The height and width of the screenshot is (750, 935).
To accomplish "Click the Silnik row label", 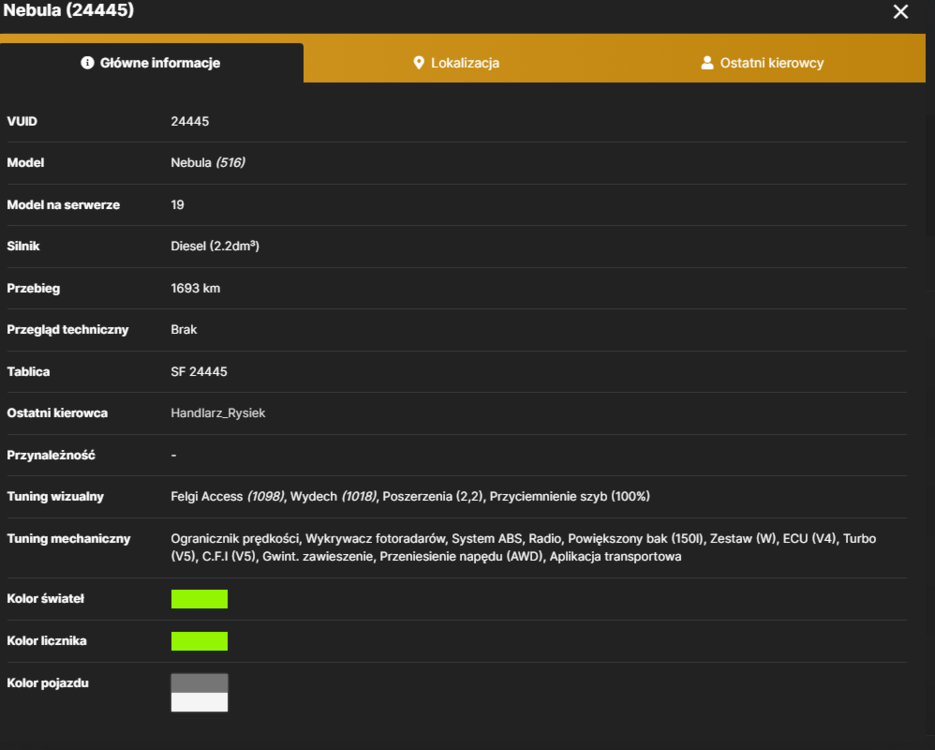I will (23, 246).
